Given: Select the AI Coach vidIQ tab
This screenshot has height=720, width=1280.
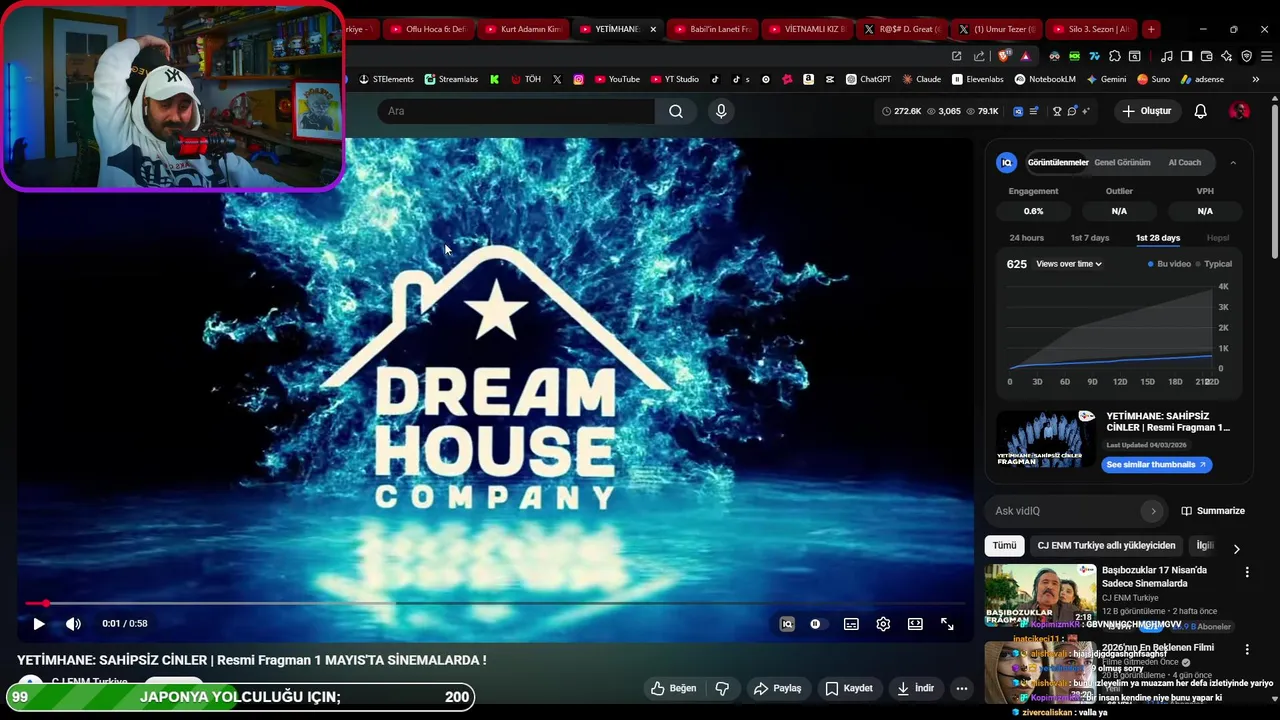Looking at the screenshot, I should pos(1185,162).
